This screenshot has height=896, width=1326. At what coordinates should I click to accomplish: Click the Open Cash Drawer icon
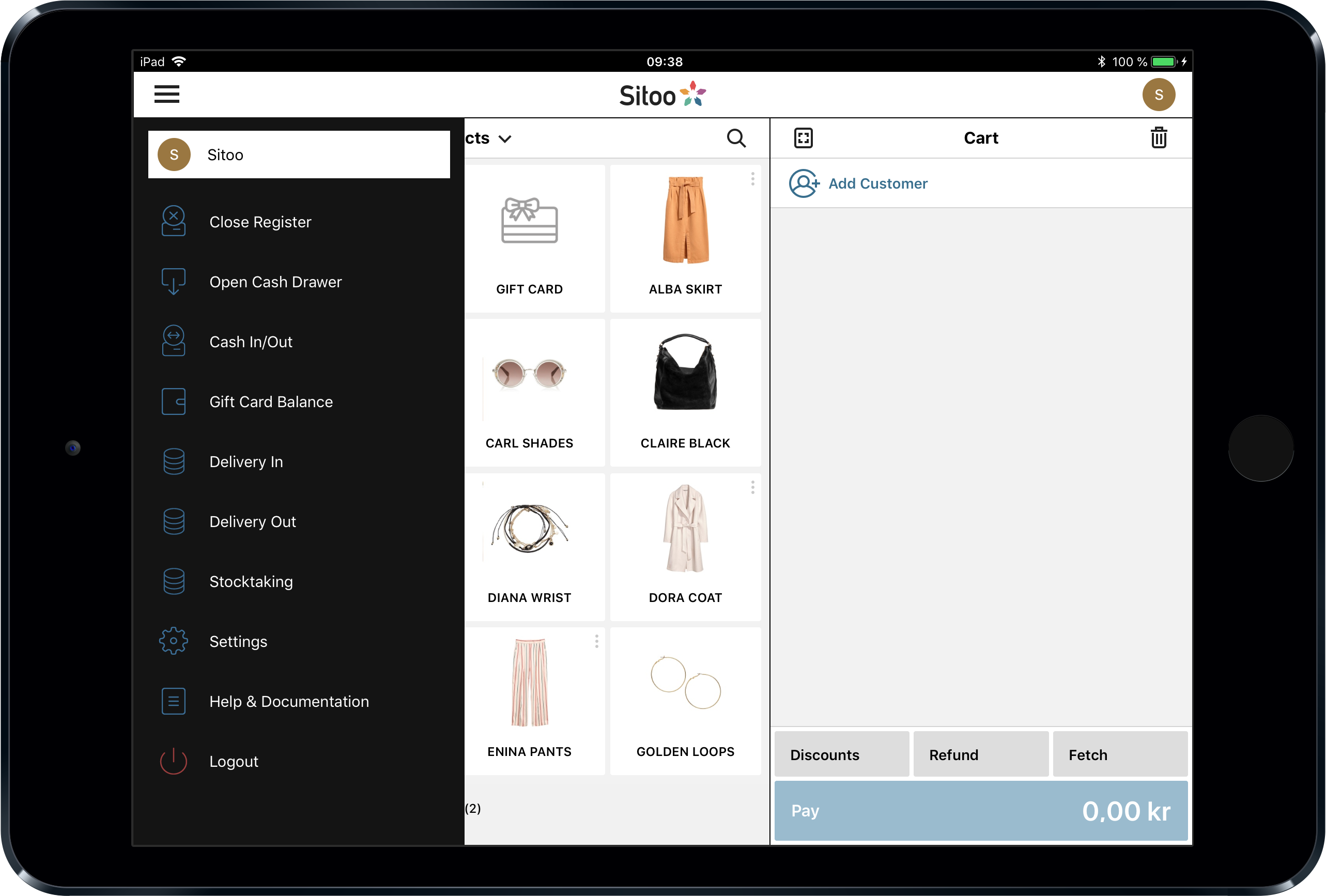point(174,281)
